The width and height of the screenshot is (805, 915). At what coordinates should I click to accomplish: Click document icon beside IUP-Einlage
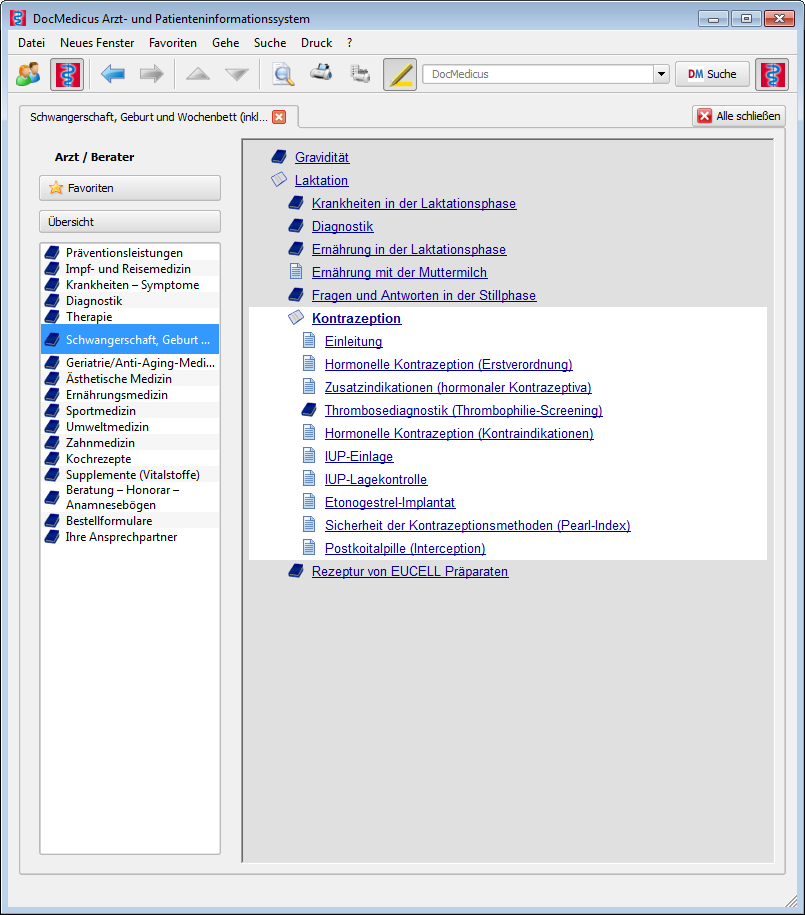tap(309, 456)
